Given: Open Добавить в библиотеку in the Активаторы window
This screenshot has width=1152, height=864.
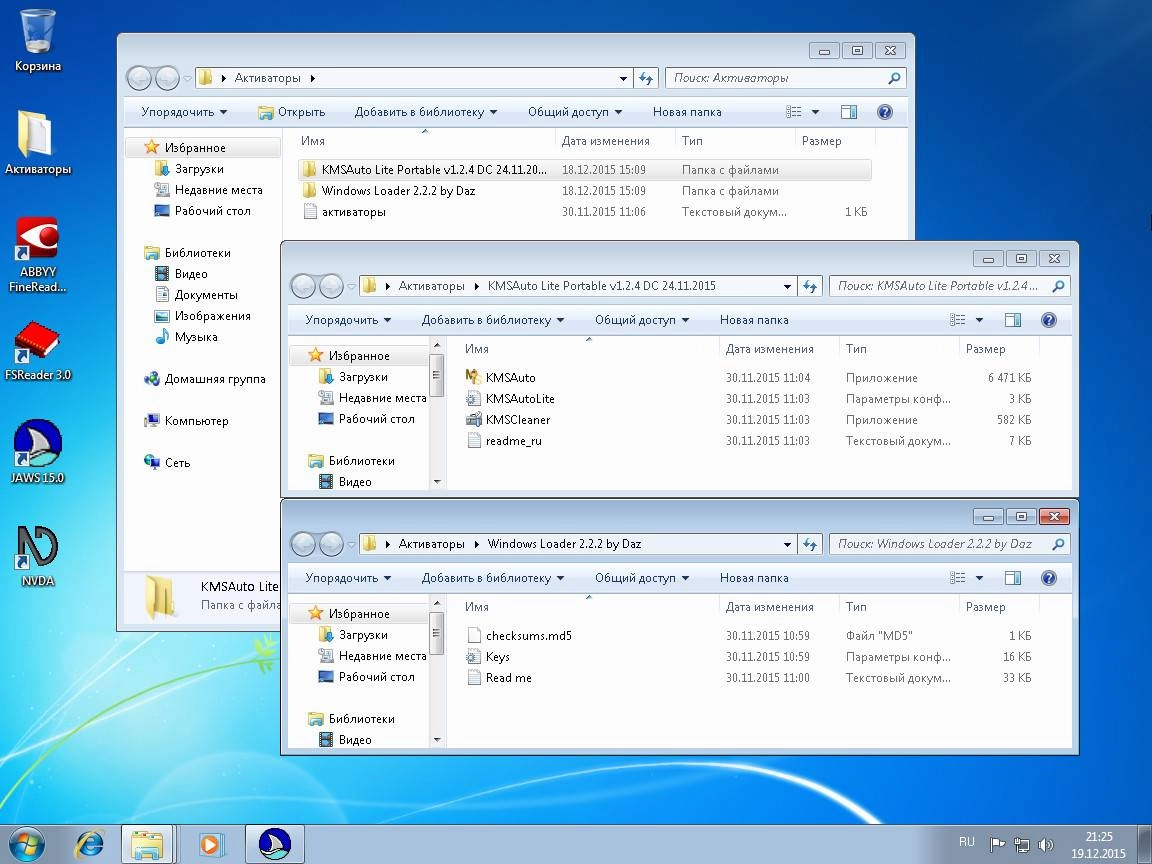Looking at the screenshot, I should pyautogui.click(x=425, y=112).
